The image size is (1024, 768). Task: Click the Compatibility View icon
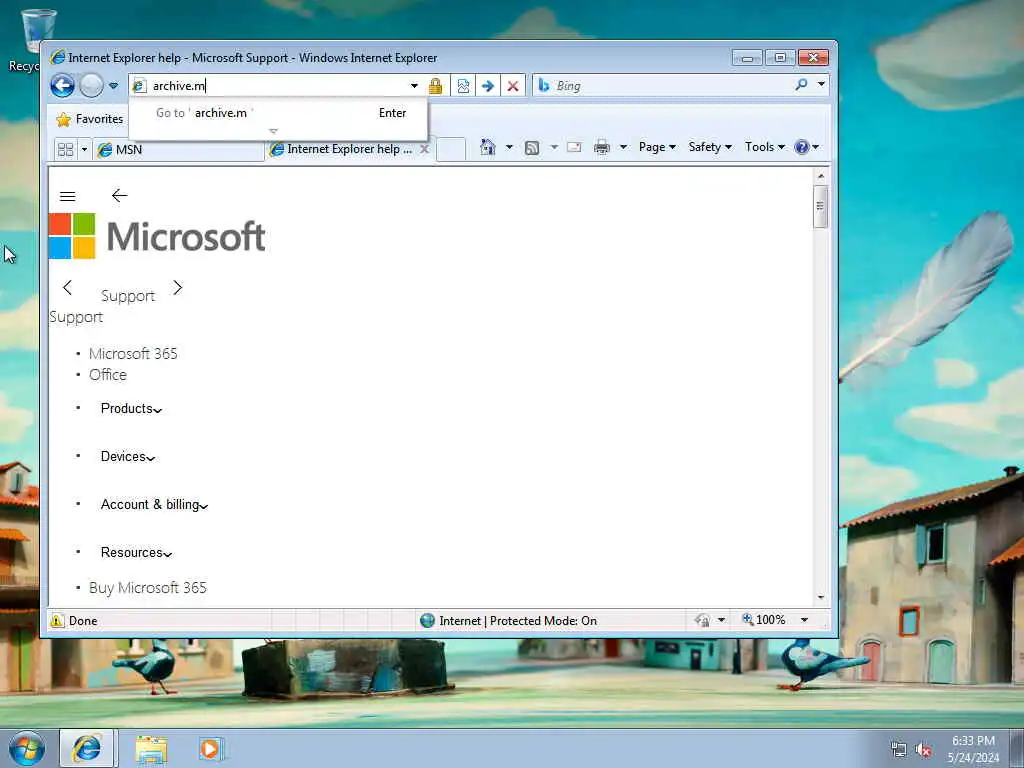click(x=463, y=86)
